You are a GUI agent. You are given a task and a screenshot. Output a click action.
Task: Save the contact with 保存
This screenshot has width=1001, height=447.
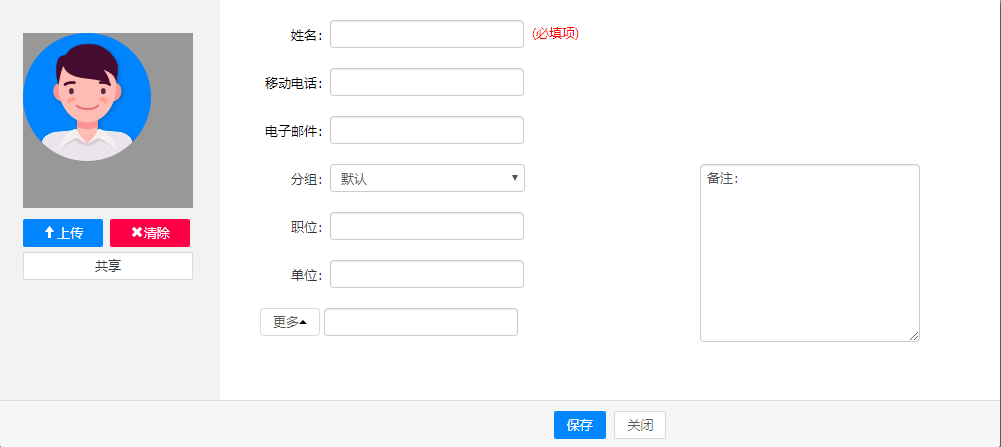point(580,425)
